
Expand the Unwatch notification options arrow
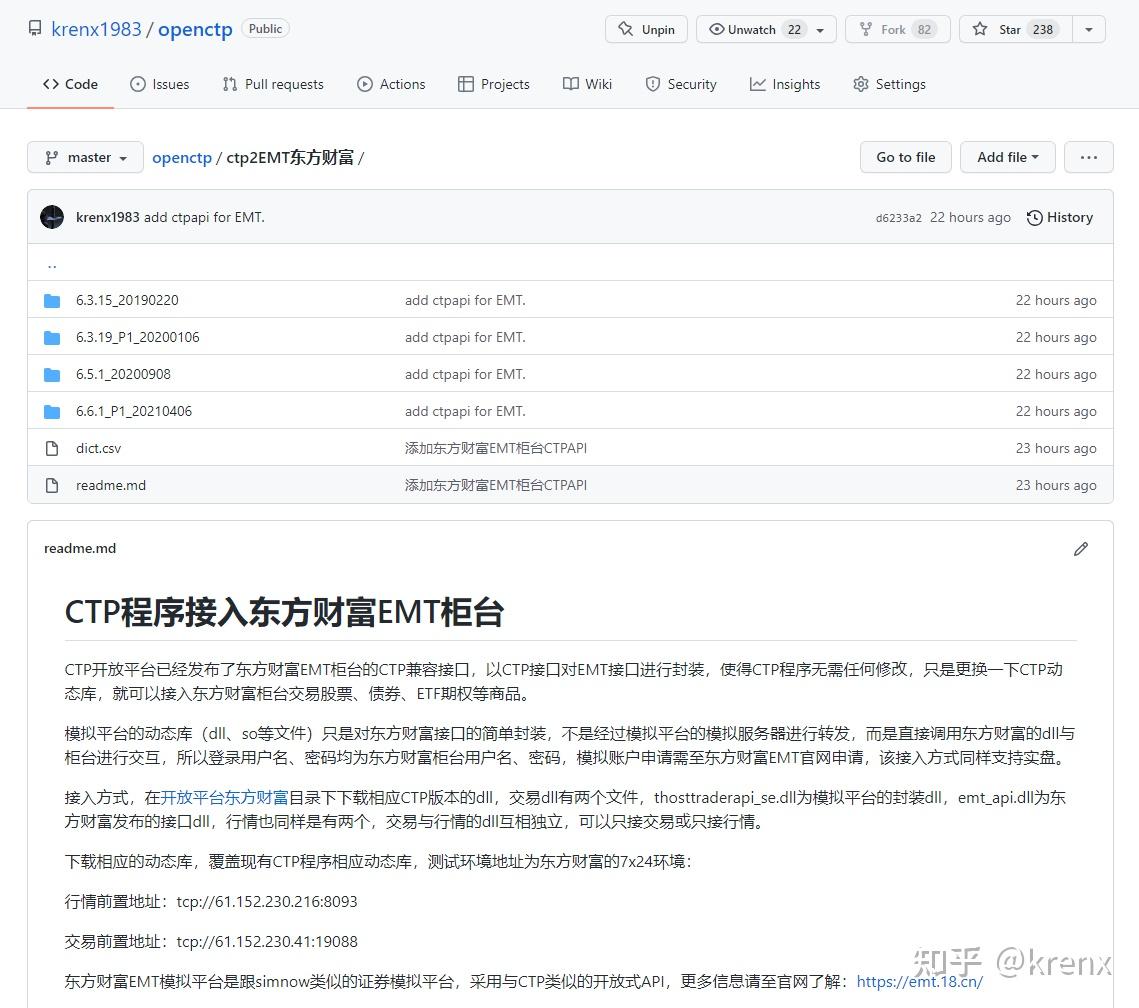click(819, 29)
